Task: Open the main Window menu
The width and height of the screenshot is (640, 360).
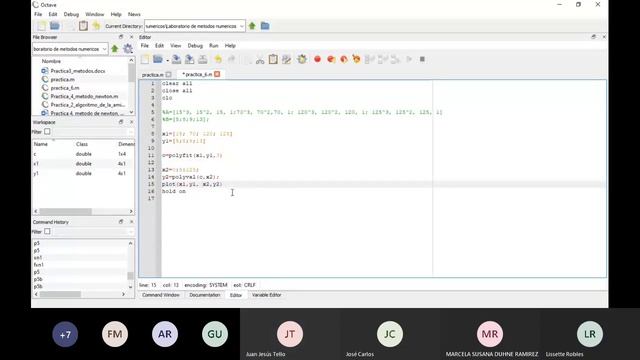Action: click(94, 14)
